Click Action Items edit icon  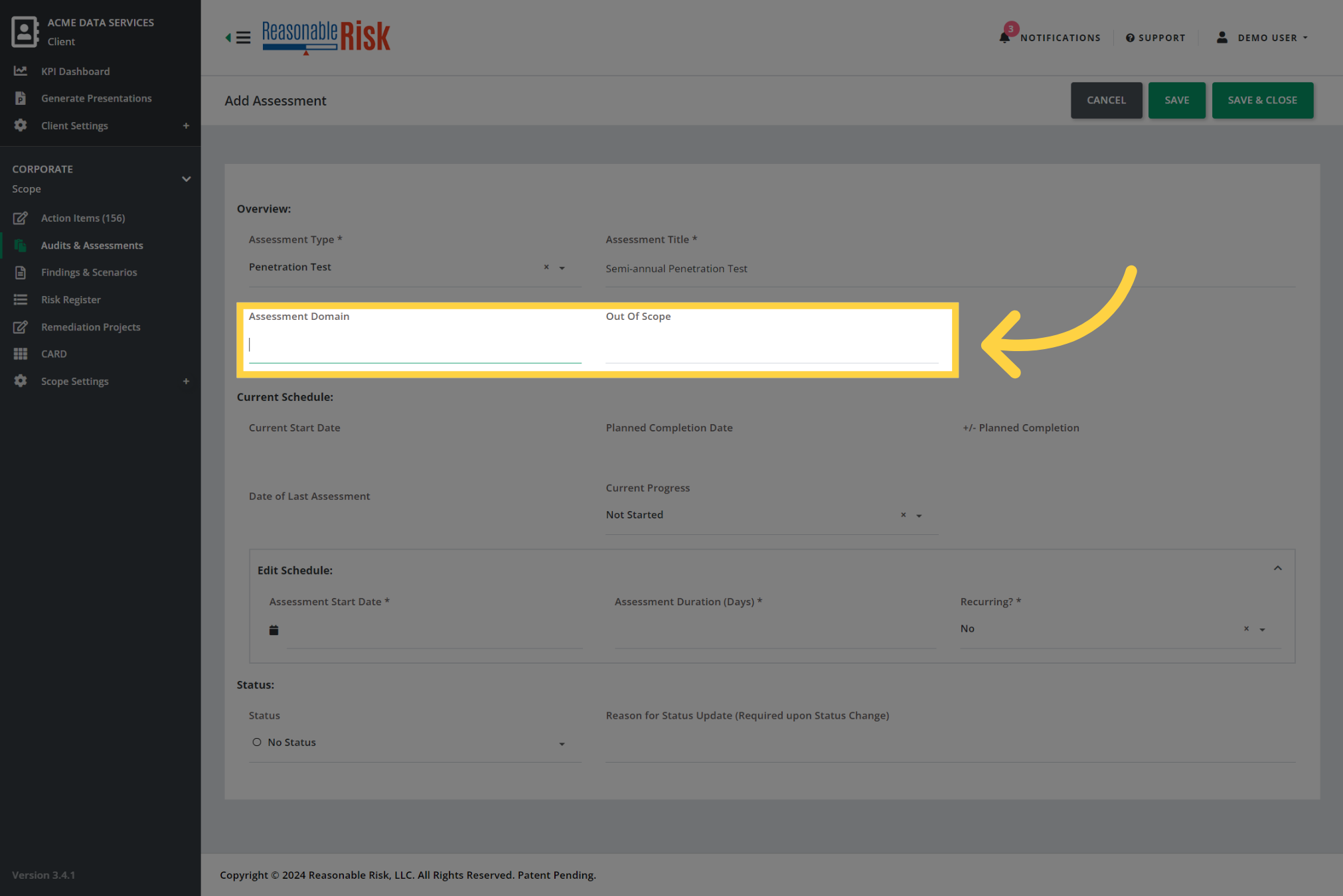click(21, 218)
